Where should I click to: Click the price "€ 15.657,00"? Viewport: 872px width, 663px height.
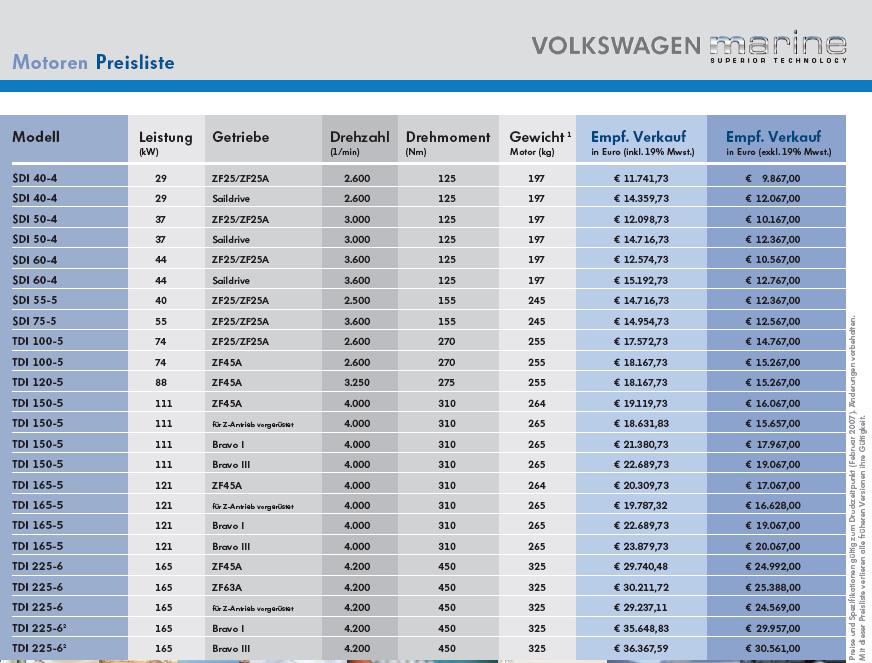click(x=772, y=423)
